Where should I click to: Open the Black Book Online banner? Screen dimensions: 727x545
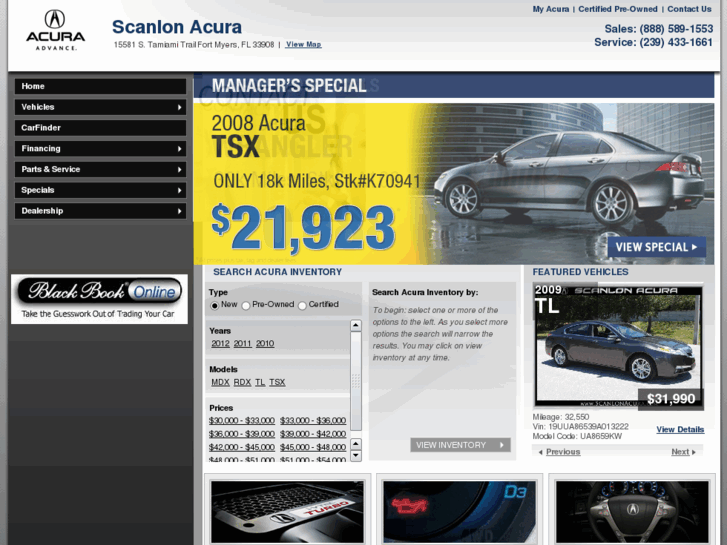coord(99,299)
